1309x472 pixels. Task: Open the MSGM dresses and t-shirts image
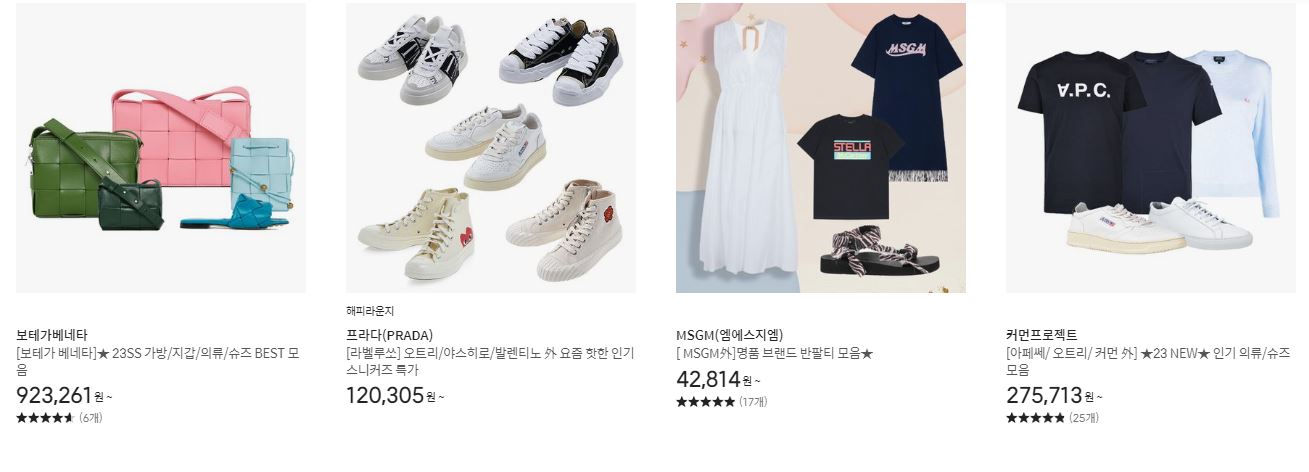(821, 148)
